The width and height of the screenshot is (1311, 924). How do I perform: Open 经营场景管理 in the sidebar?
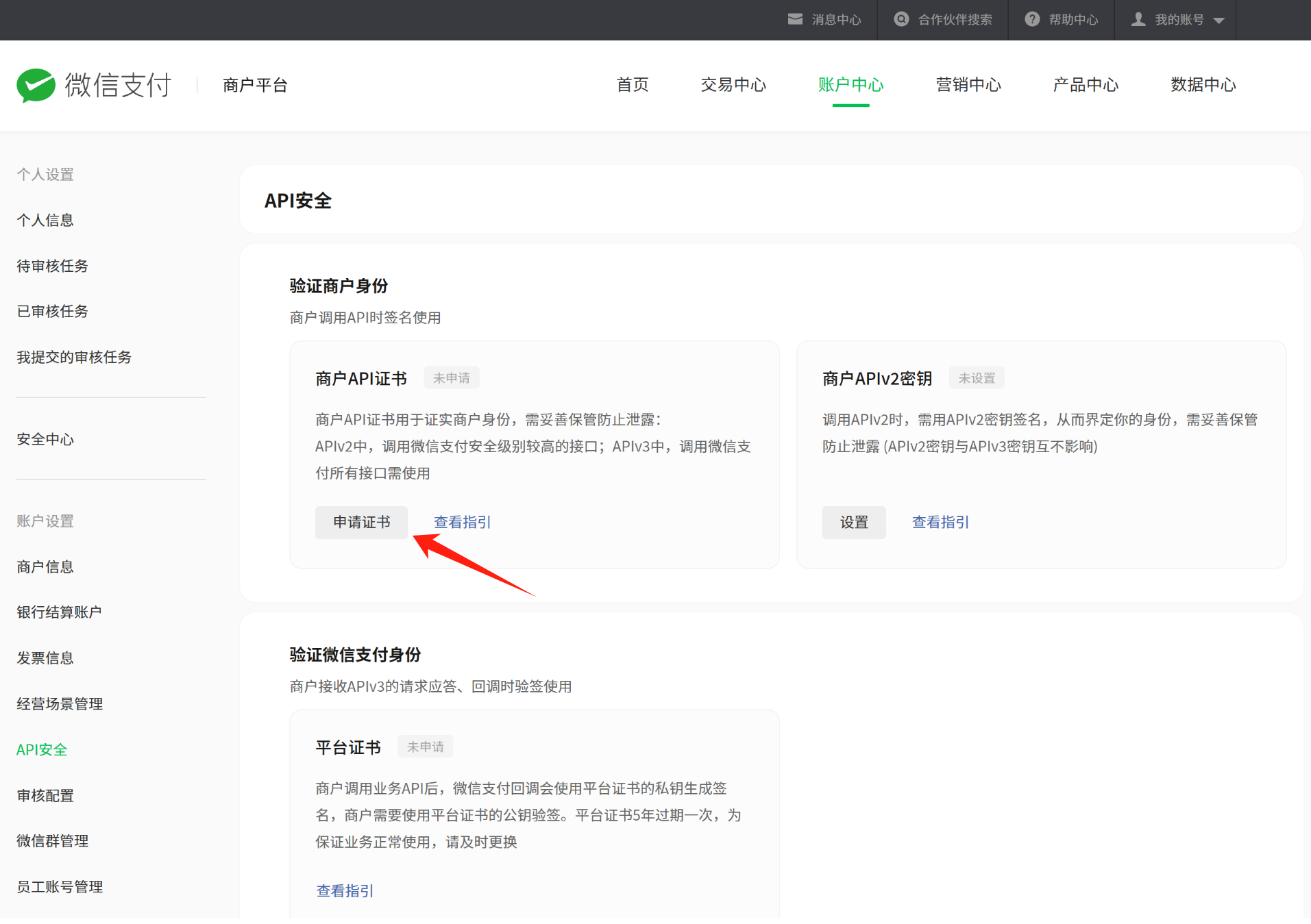tap(60, 703)
